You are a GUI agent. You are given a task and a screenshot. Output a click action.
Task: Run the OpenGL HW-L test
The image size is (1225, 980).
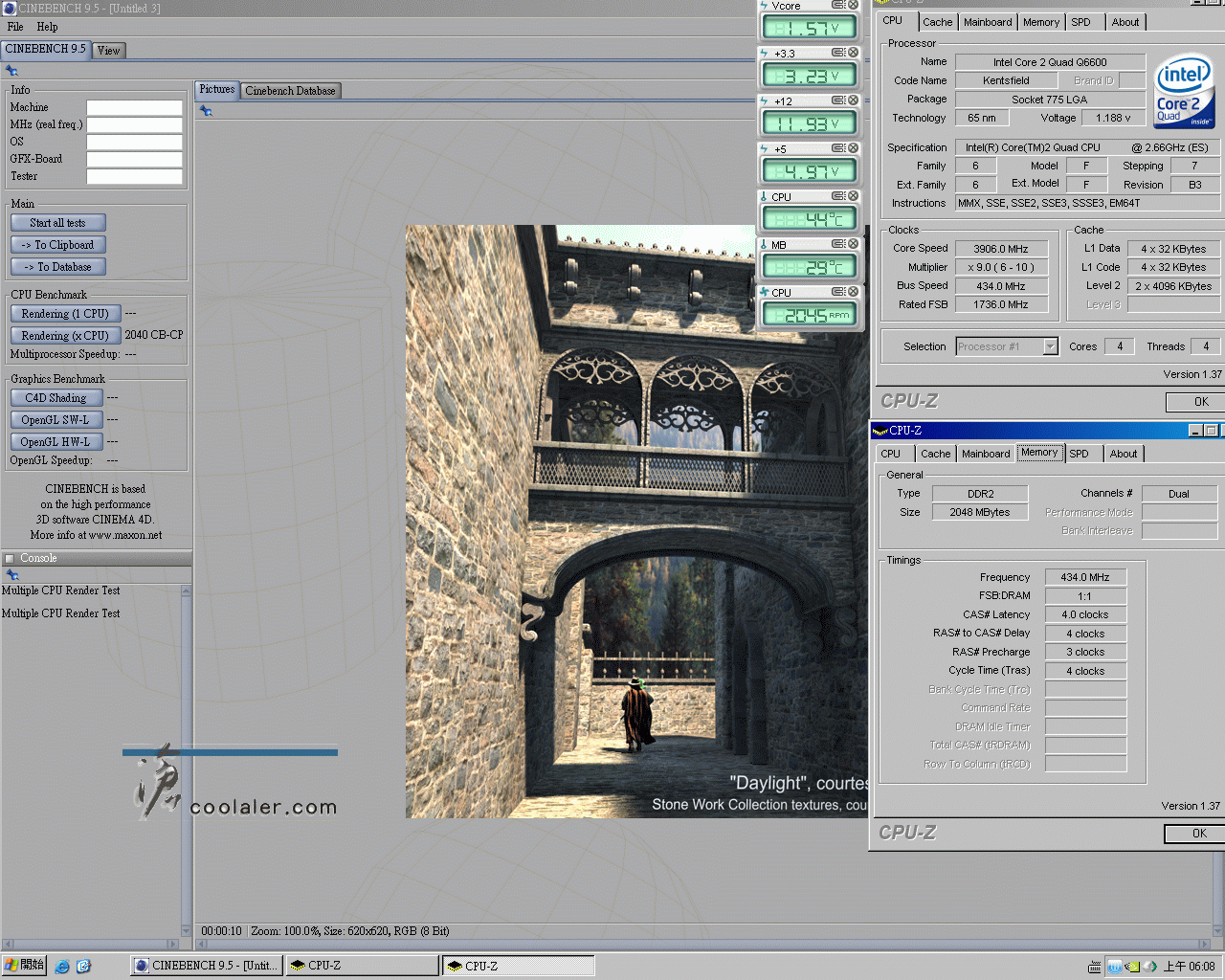click(56, 442)
